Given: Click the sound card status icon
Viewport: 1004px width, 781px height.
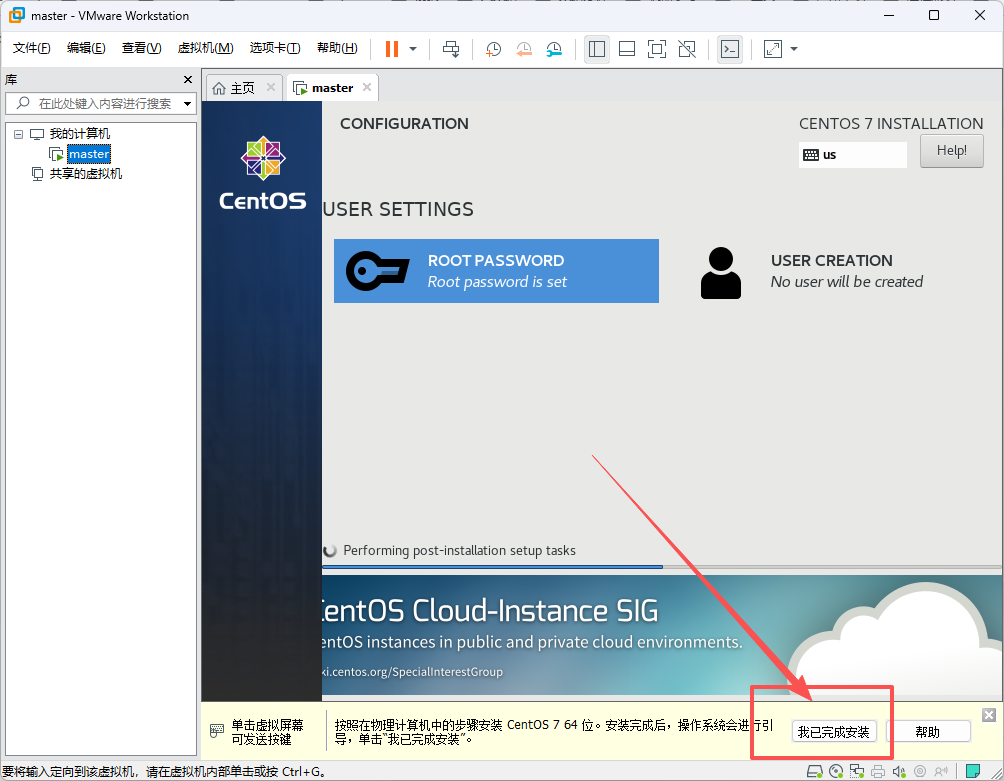Looking at the screenshot, I should 899,771.
